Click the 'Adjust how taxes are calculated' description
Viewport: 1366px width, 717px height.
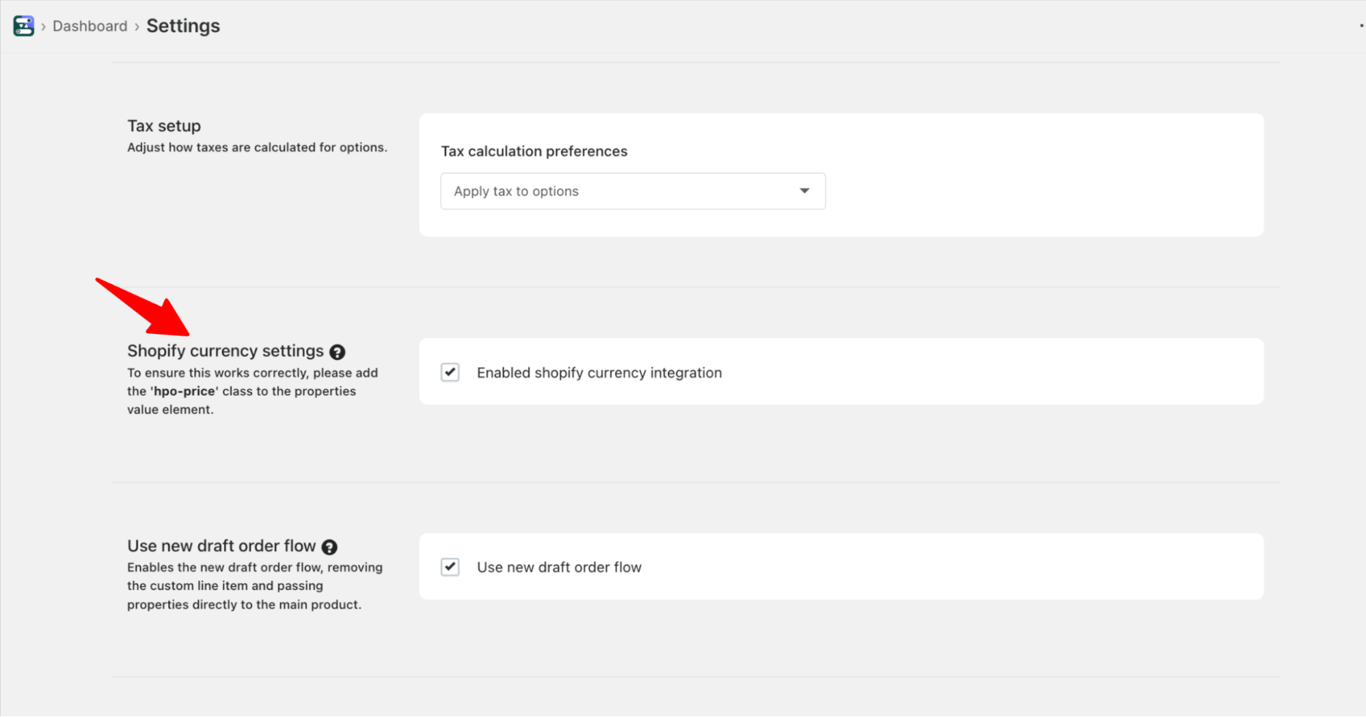[257, 147]
